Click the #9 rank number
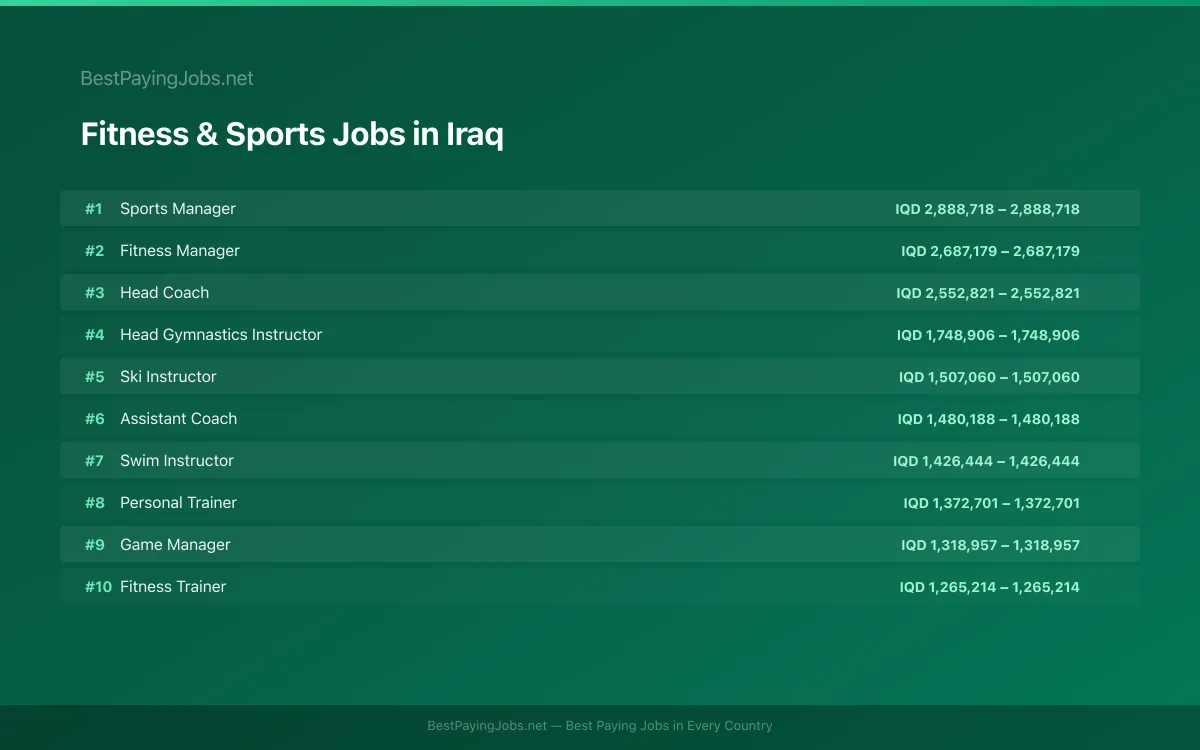This screenshot has width=1200, height=750. (x=94, y=545)
